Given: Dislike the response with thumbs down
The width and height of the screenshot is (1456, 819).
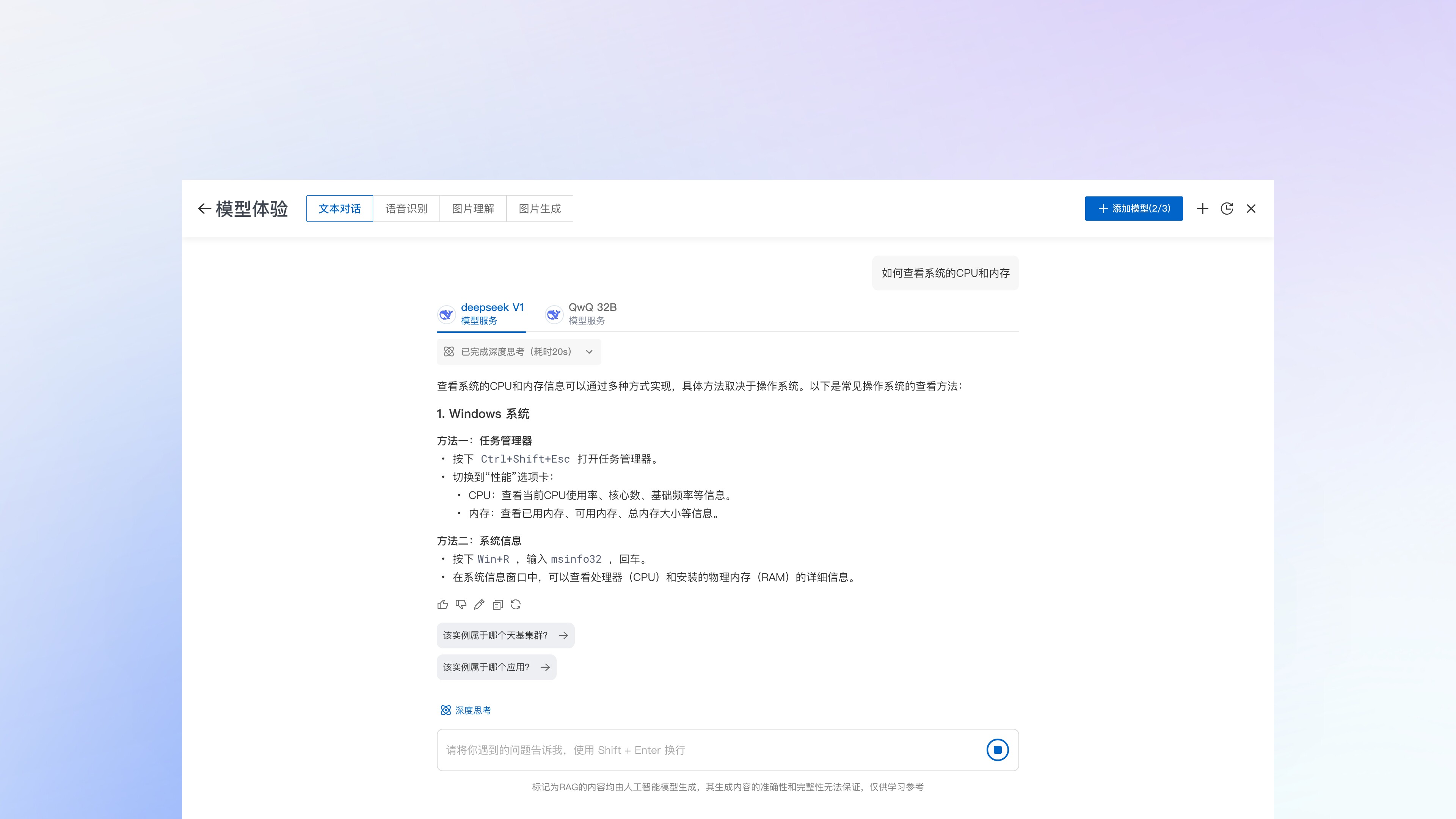Looking at the screenshot, I should [461, 605].
